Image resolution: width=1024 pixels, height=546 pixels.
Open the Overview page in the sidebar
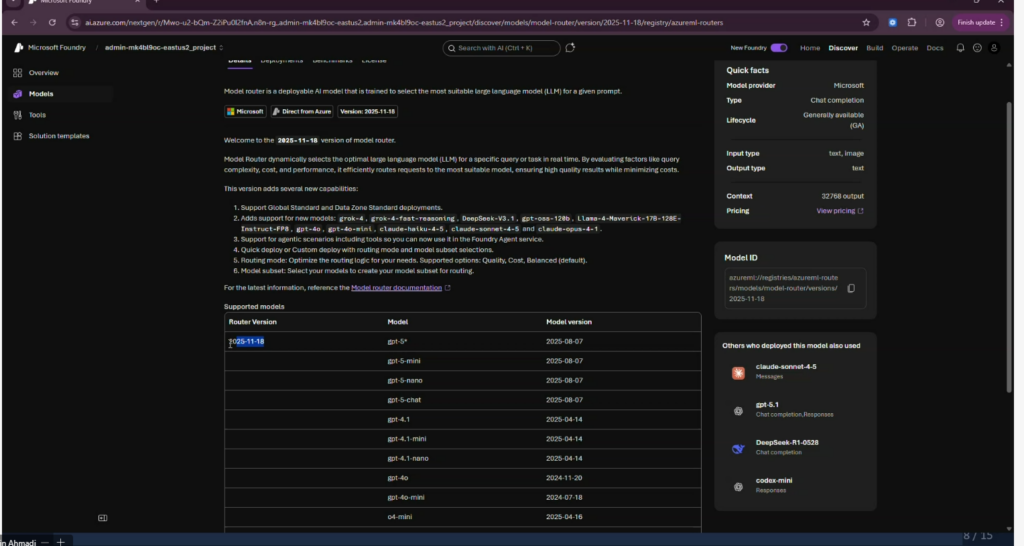click(43, 73)
